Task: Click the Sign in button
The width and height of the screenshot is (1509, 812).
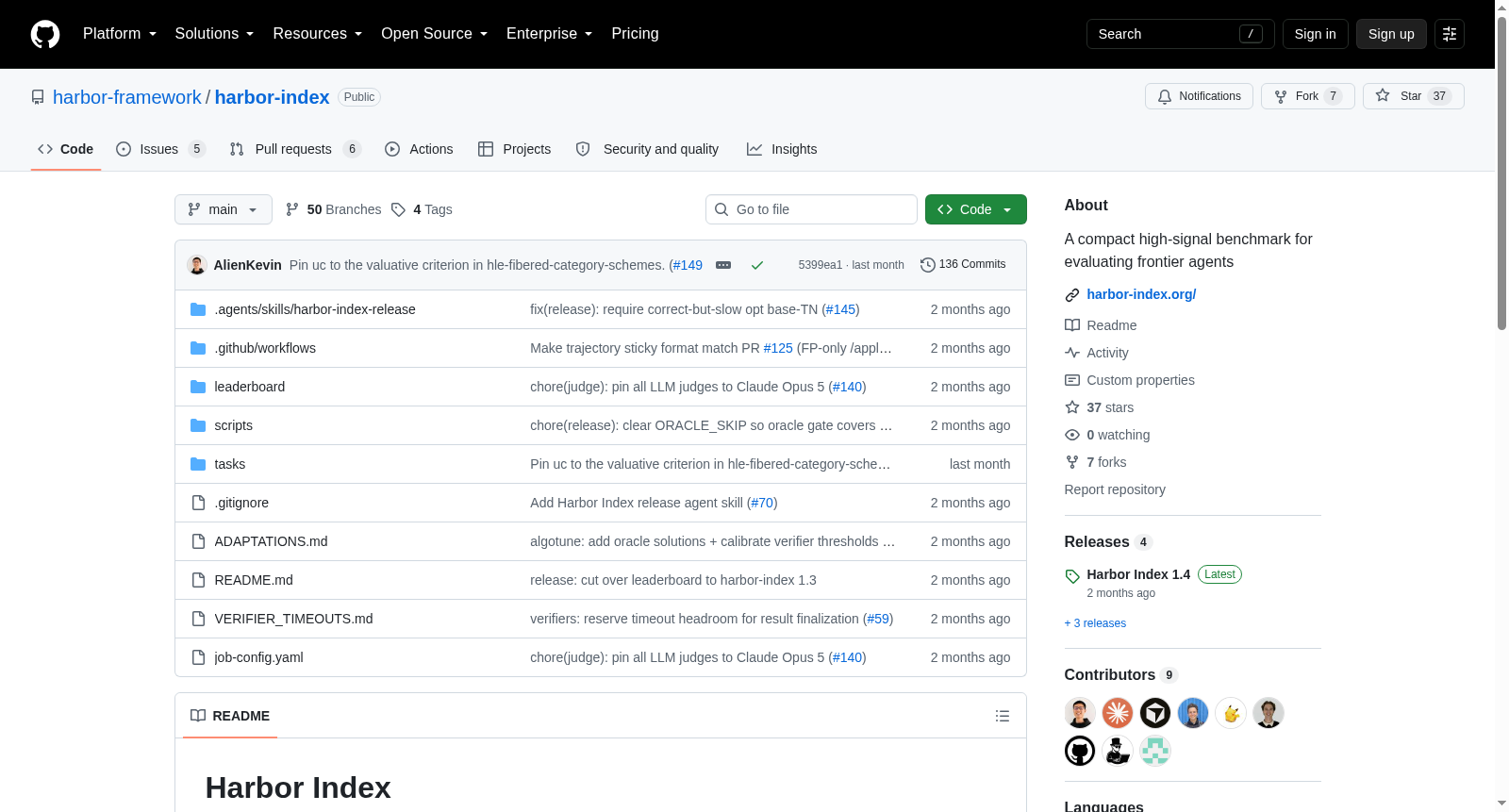Action: point(1316,34)
